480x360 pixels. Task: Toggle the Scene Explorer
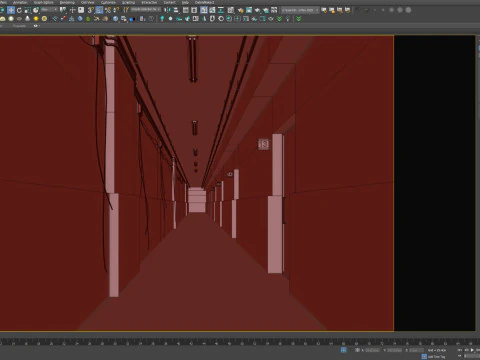point(186,10)
